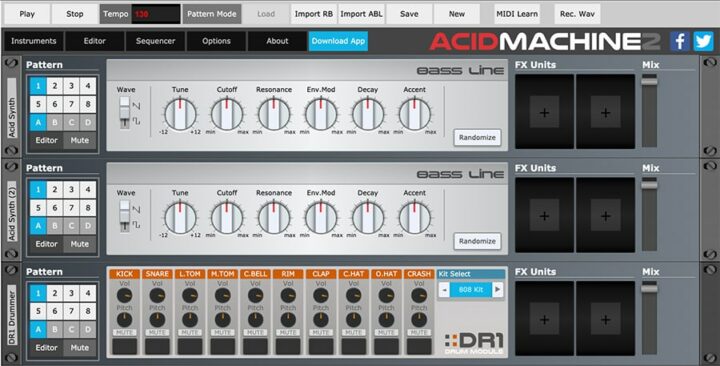Click the Tune knob on Acid Synth (2)
This screenshot has width=720, height=366.
pyautogui.click(x=180, y=217)
